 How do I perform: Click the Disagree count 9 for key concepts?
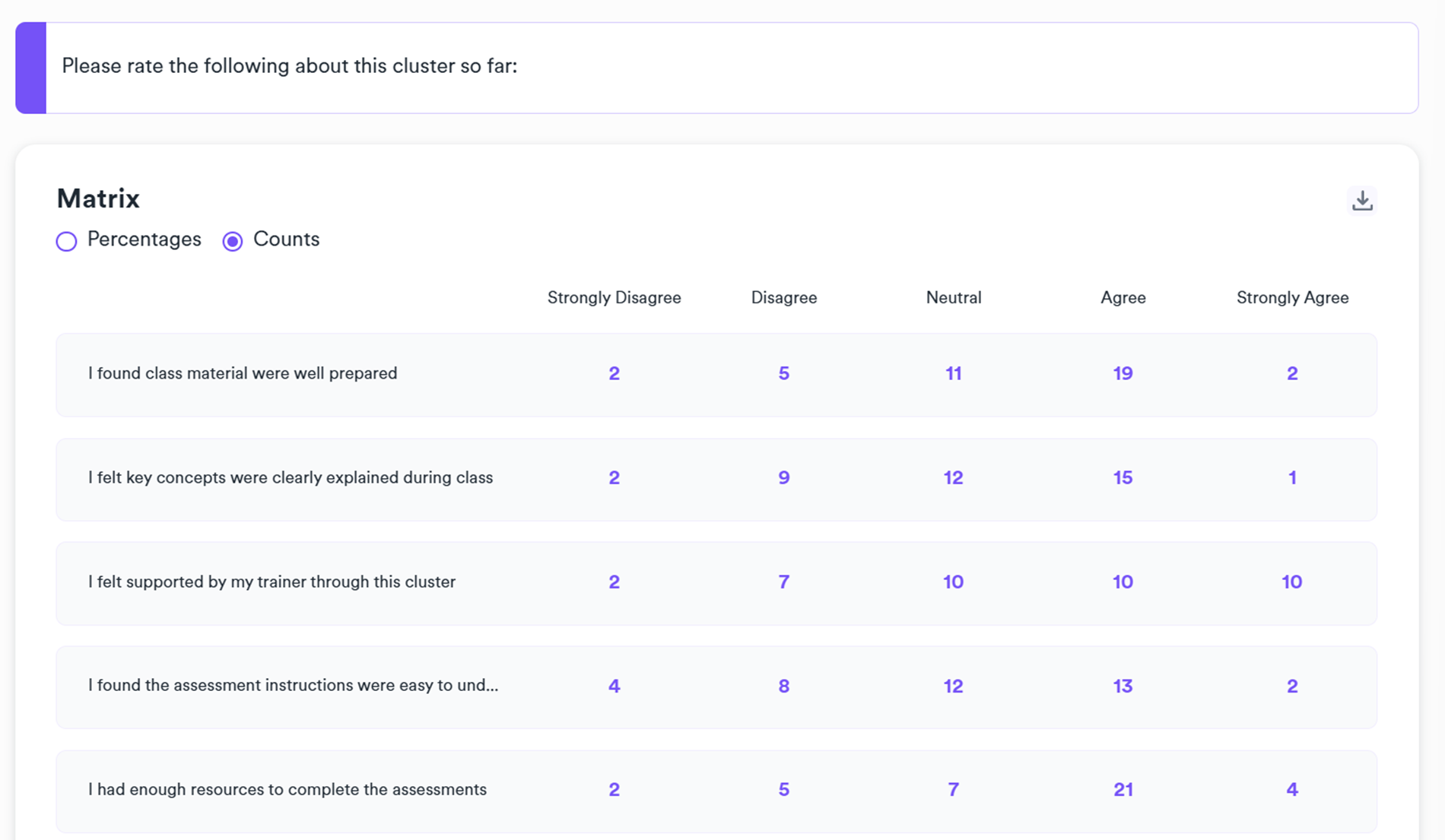pos(783,477)
